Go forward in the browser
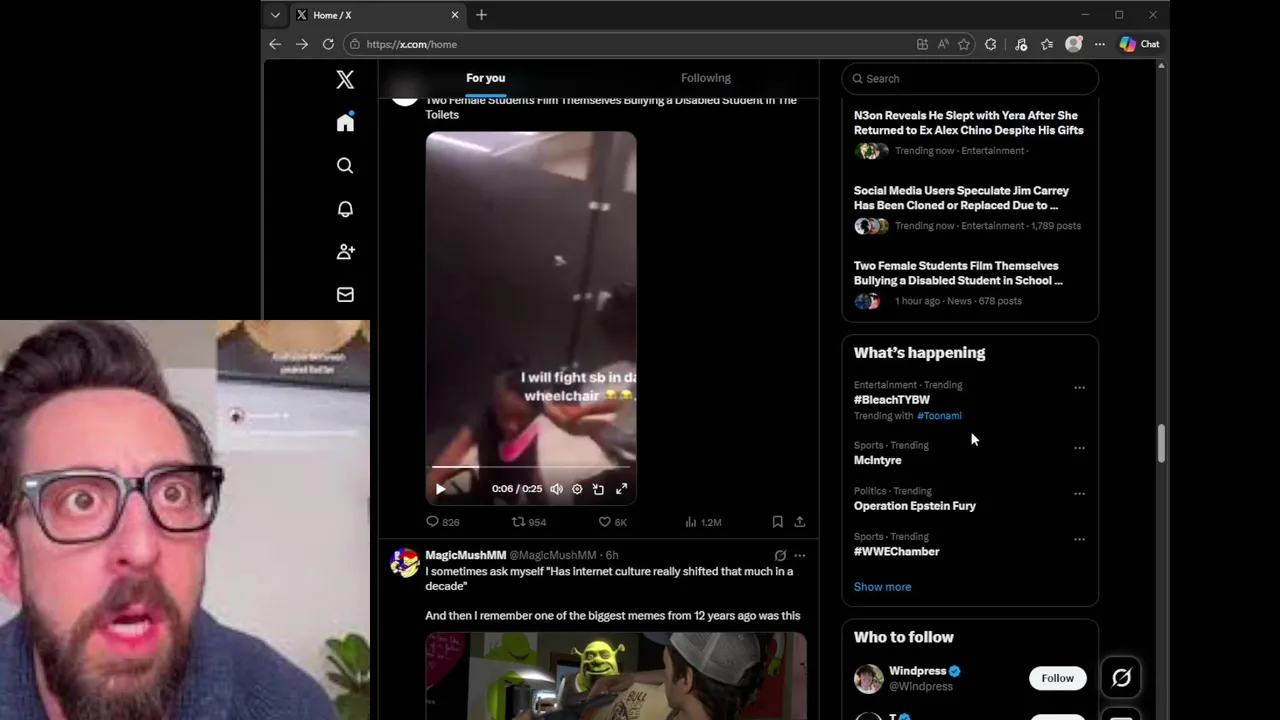This screenshot has height=720, width=1280. tap(301, 44)
